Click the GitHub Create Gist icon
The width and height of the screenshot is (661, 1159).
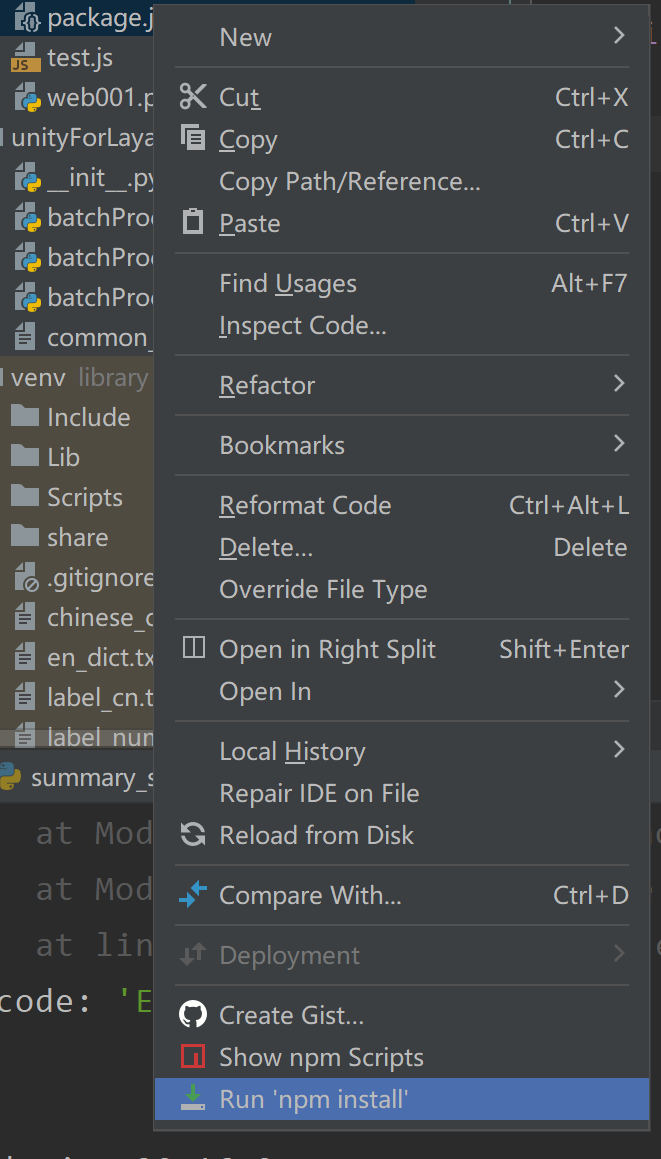(192, 1015)
